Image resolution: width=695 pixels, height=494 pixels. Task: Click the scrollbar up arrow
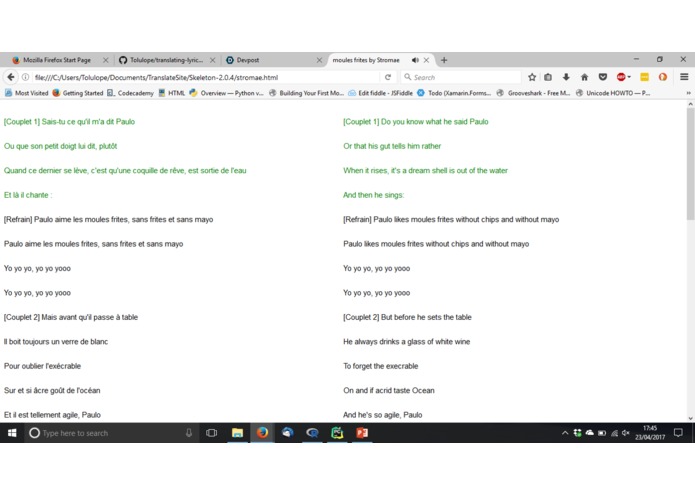coord(690,104)
